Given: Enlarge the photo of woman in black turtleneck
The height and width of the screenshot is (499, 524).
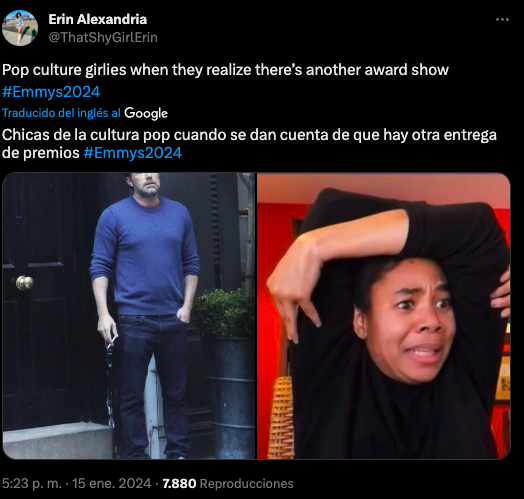Looking at the screenshot, I should point(384,316).
